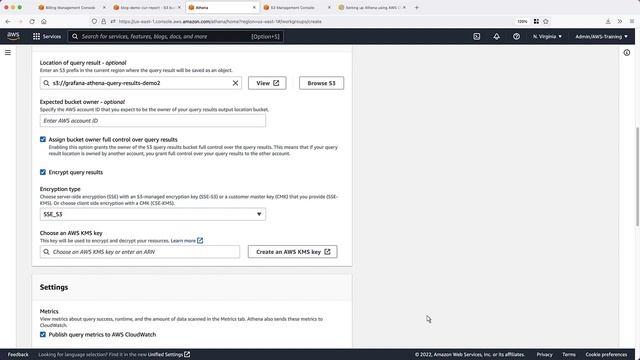
Task: Open the Encryption type SSE_S3 dropdown
Action: pos(153,214)
